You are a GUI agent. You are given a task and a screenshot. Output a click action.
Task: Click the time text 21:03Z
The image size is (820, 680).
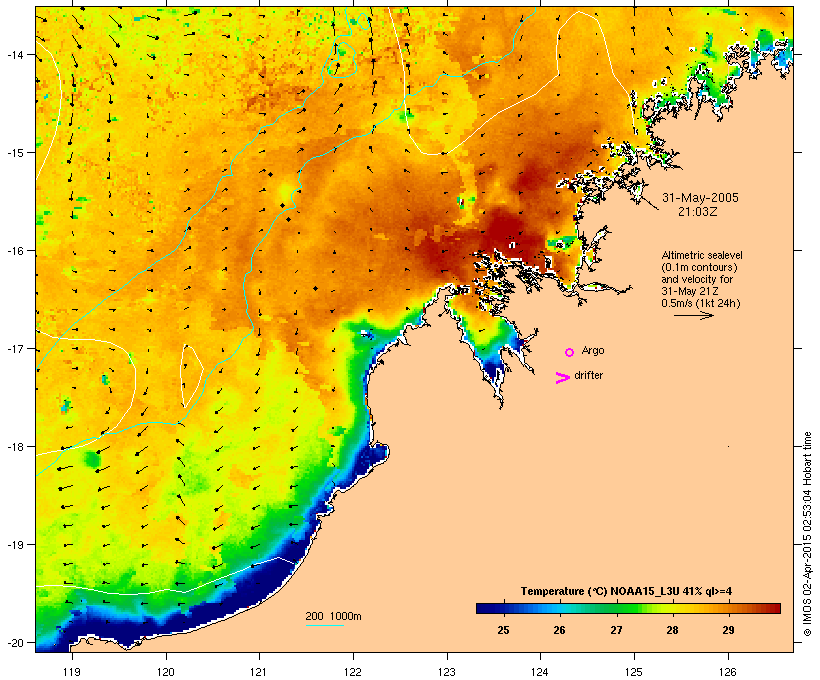[x=698, y=212]
